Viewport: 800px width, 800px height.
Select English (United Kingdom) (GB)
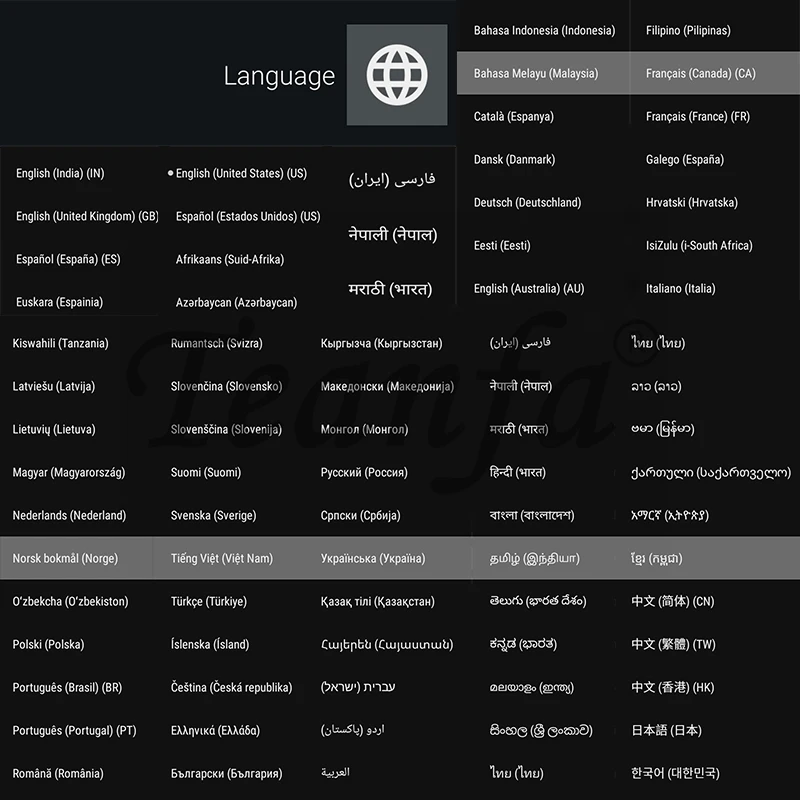(x=87, y=216)
